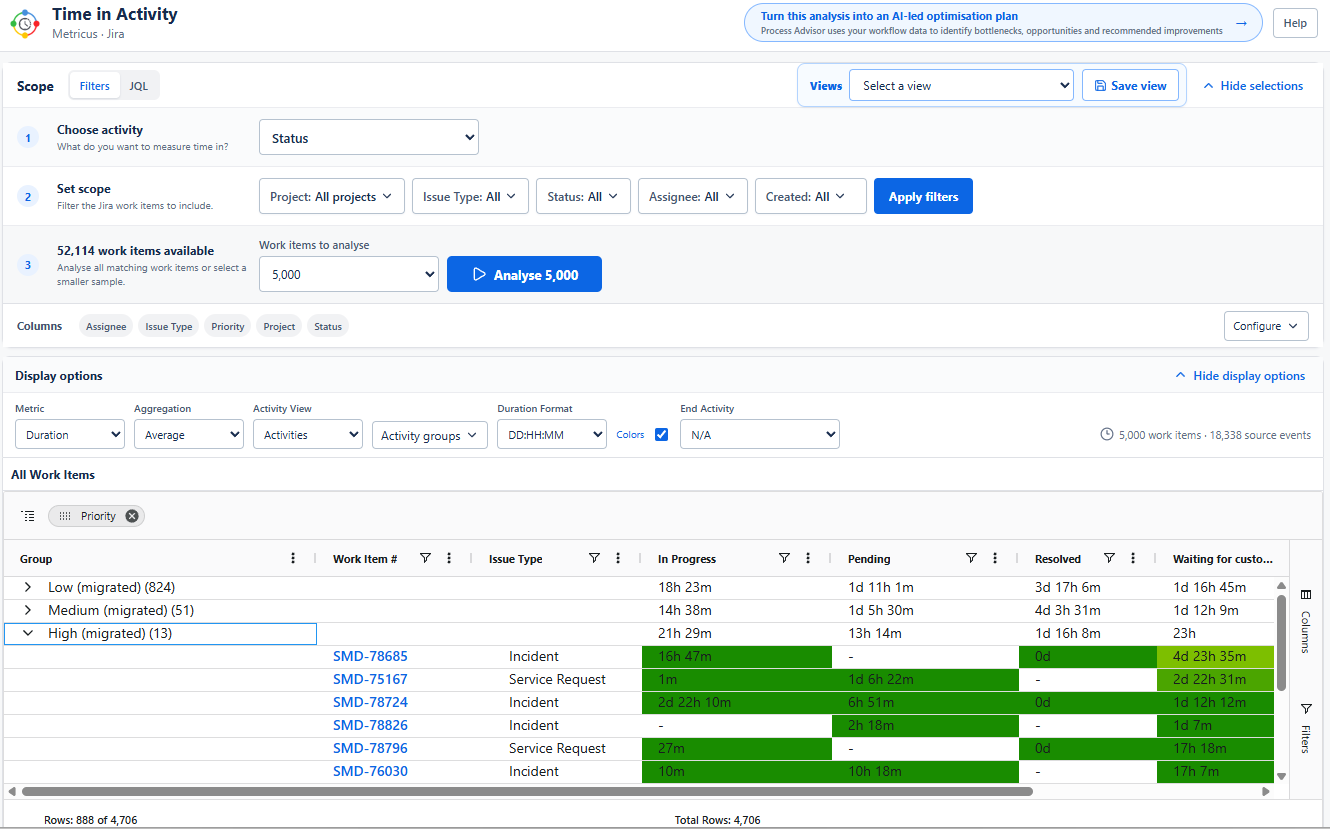Open filter for Work Item # column
Image resolution: width=1330 pixels, height=829 pixels.
pyautogui.click(x=425, y=558)
